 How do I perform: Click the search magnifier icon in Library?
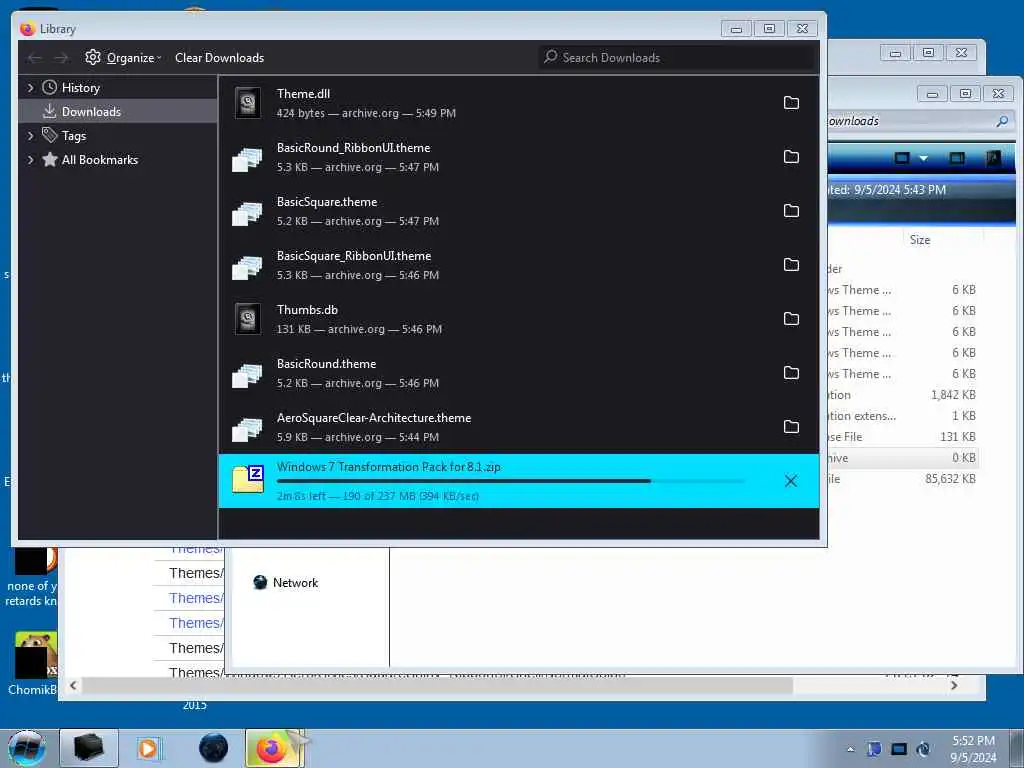pos(551,57)
